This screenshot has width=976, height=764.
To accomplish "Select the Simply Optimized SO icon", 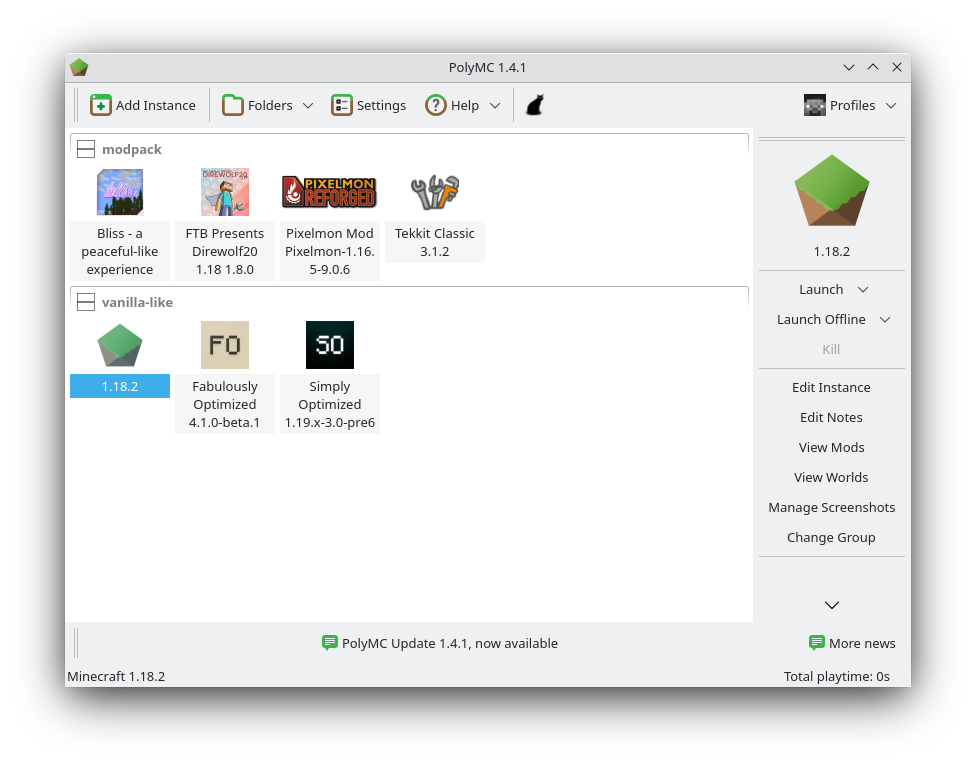I will (x=329, y=345).
